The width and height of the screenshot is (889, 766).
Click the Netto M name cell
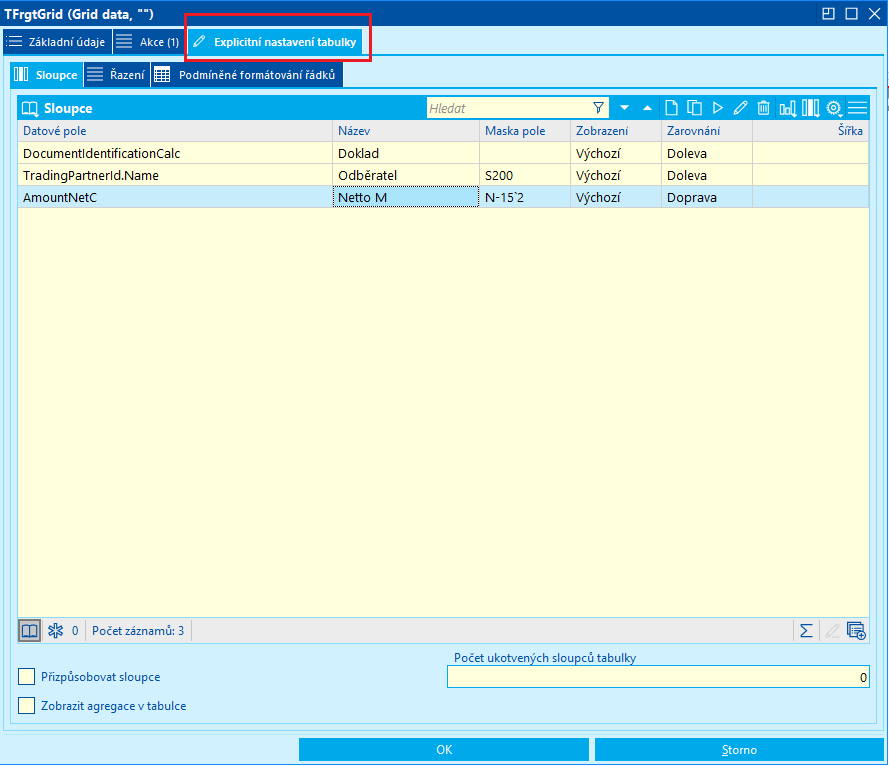tap(406, 197)
